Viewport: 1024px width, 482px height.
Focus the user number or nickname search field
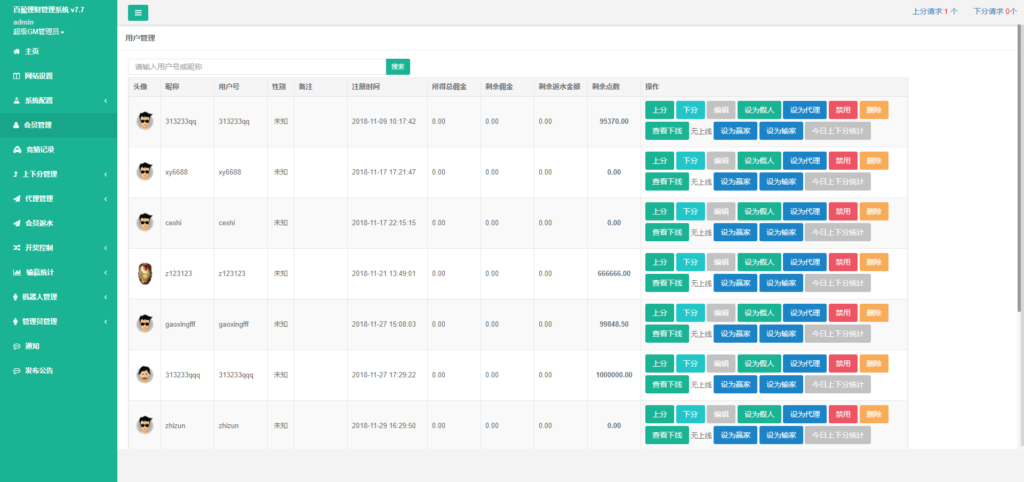point(257,67)
